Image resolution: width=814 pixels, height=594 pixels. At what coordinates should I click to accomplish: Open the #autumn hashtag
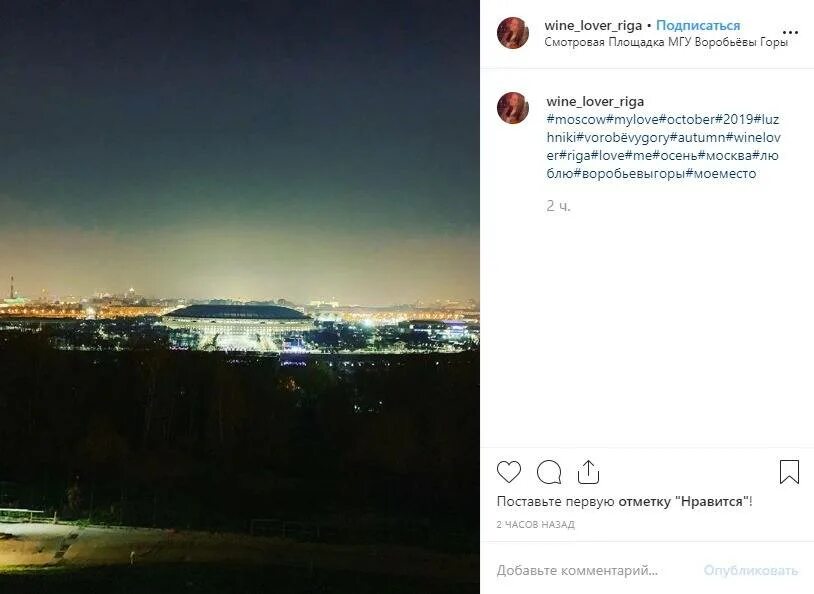pyautogui.click(x=697, y=138)
